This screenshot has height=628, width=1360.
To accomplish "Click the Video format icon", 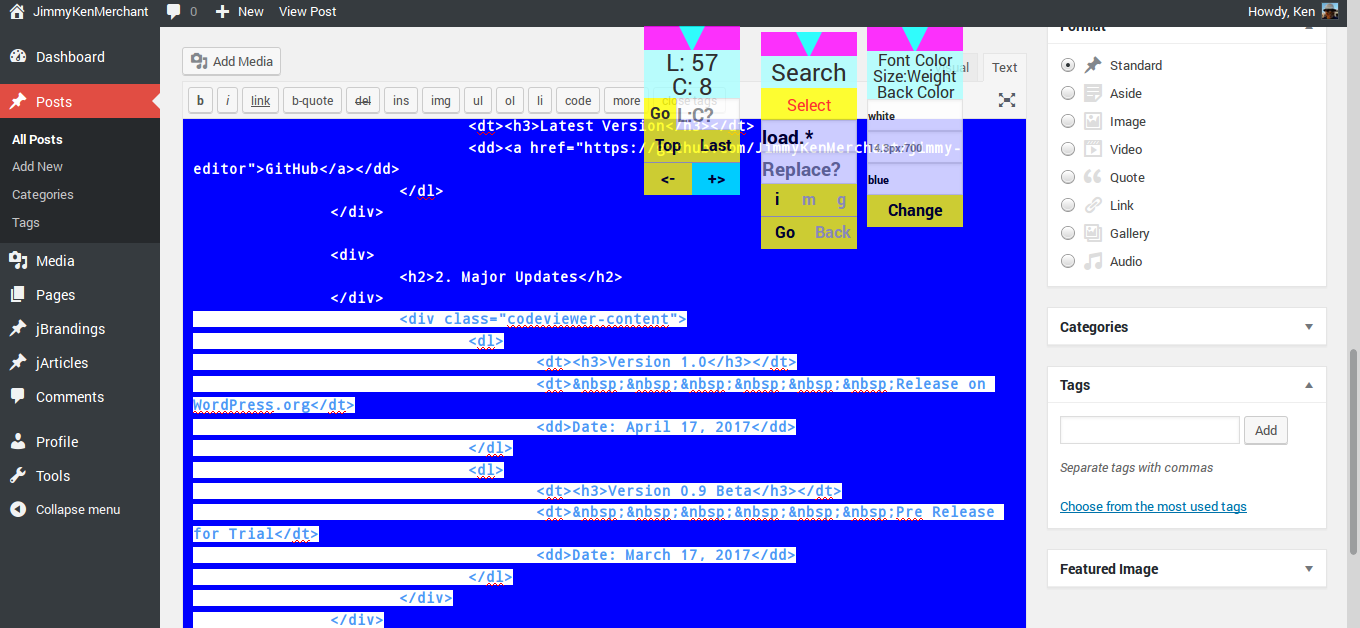I will click(1093, 149).
